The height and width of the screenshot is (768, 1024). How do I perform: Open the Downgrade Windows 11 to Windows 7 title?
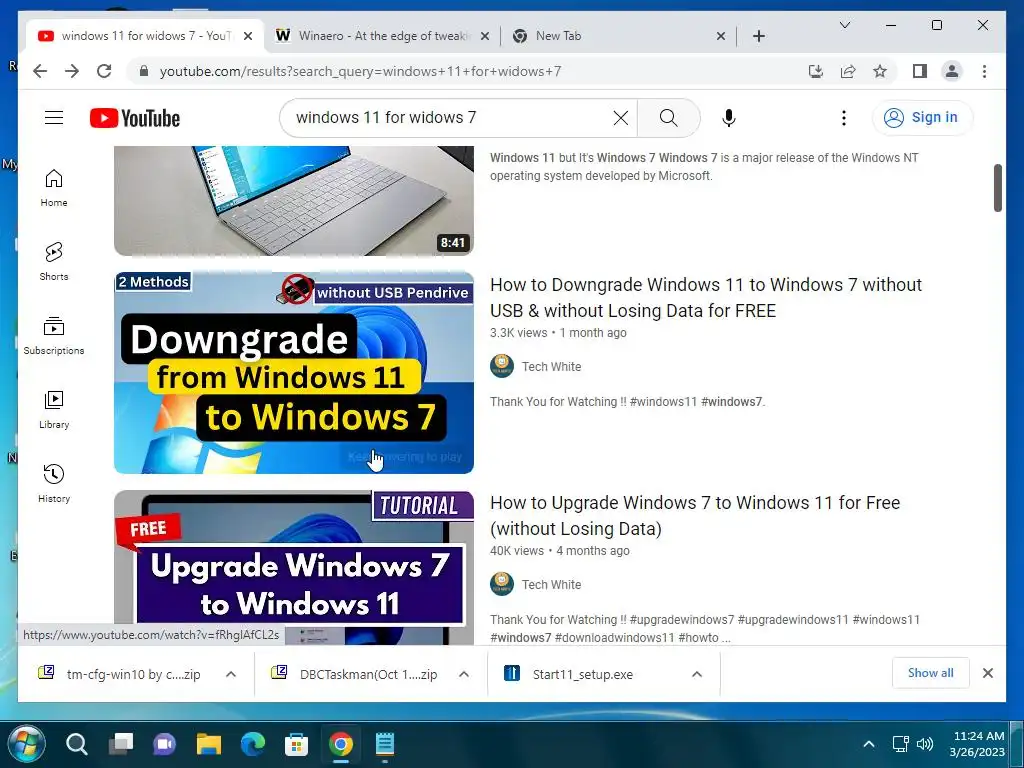[706, 297]
